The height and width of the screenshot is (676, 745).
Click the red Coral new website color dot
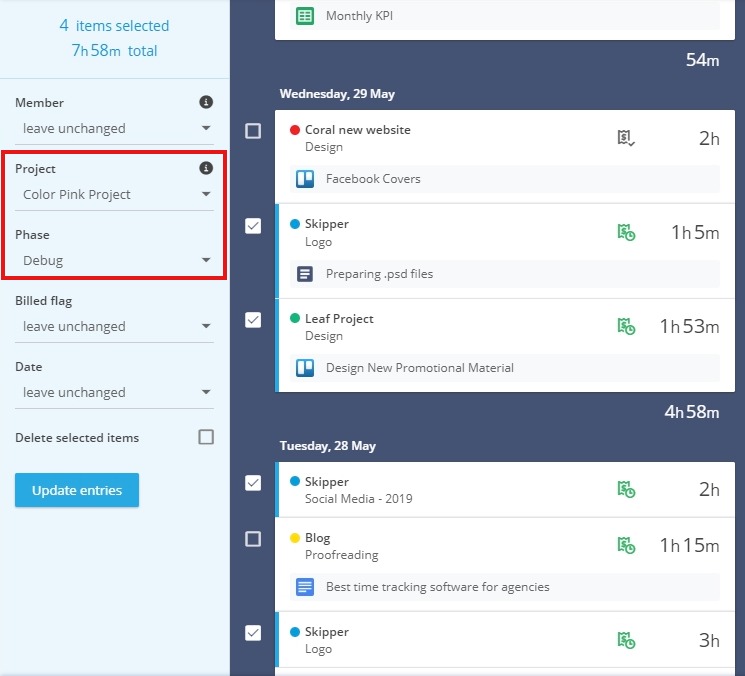pos(295,130)
